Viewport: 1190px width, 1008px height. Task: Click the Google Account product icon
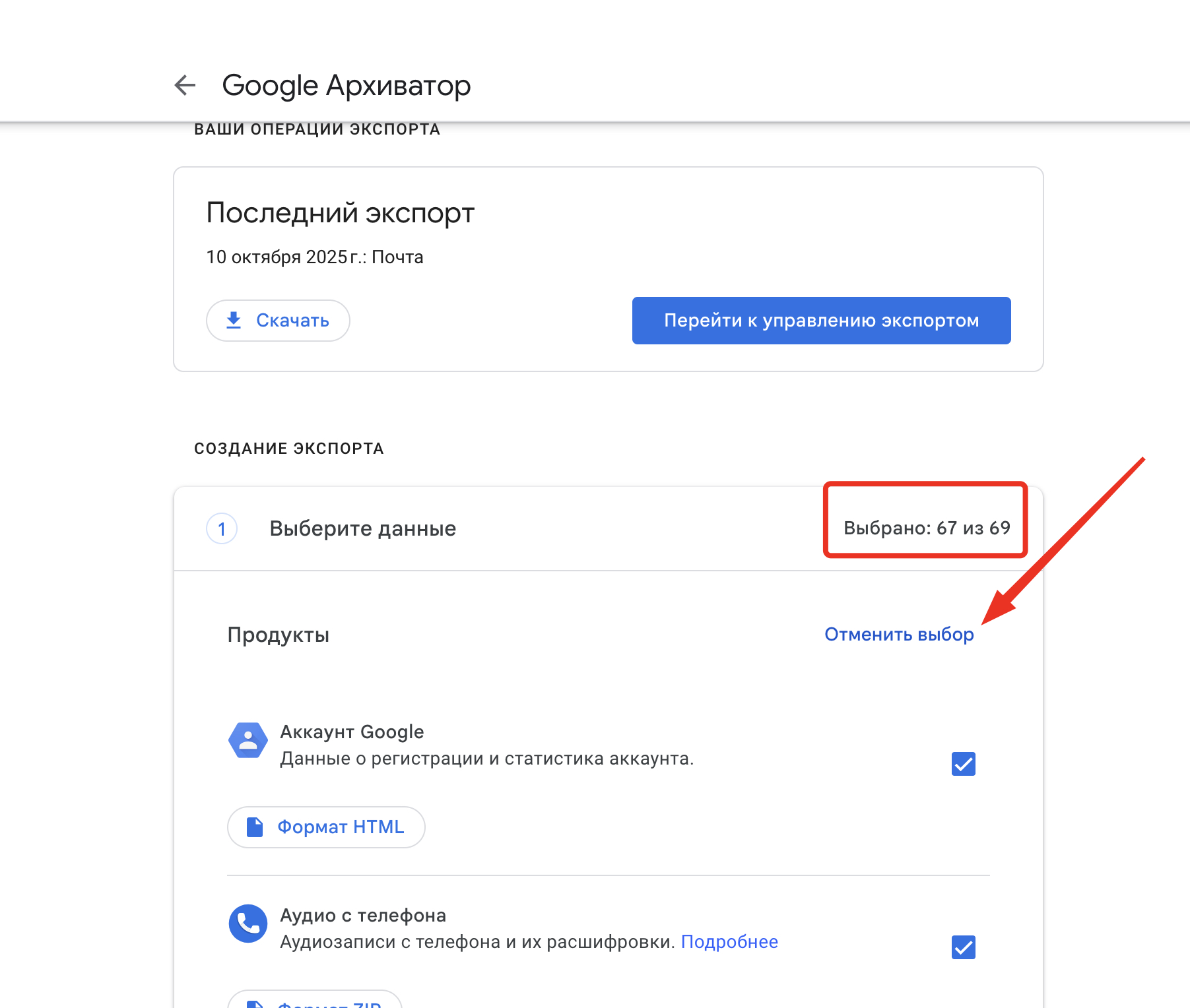click(x=248, y=740)
